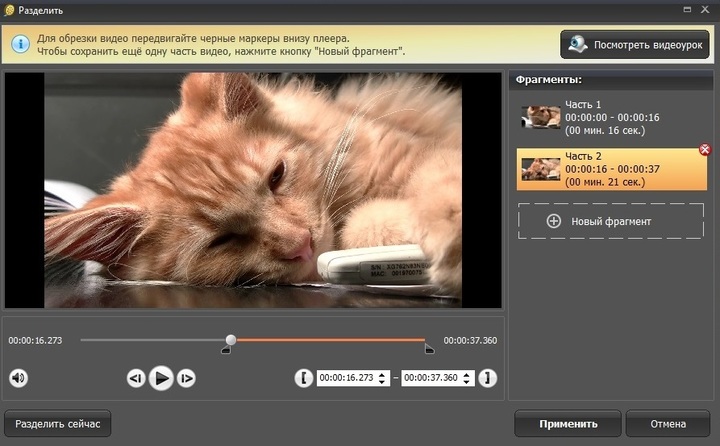Screen dimensions: 720x446
Task: Decrease start time with down arrow
Action: click(382, 382)
